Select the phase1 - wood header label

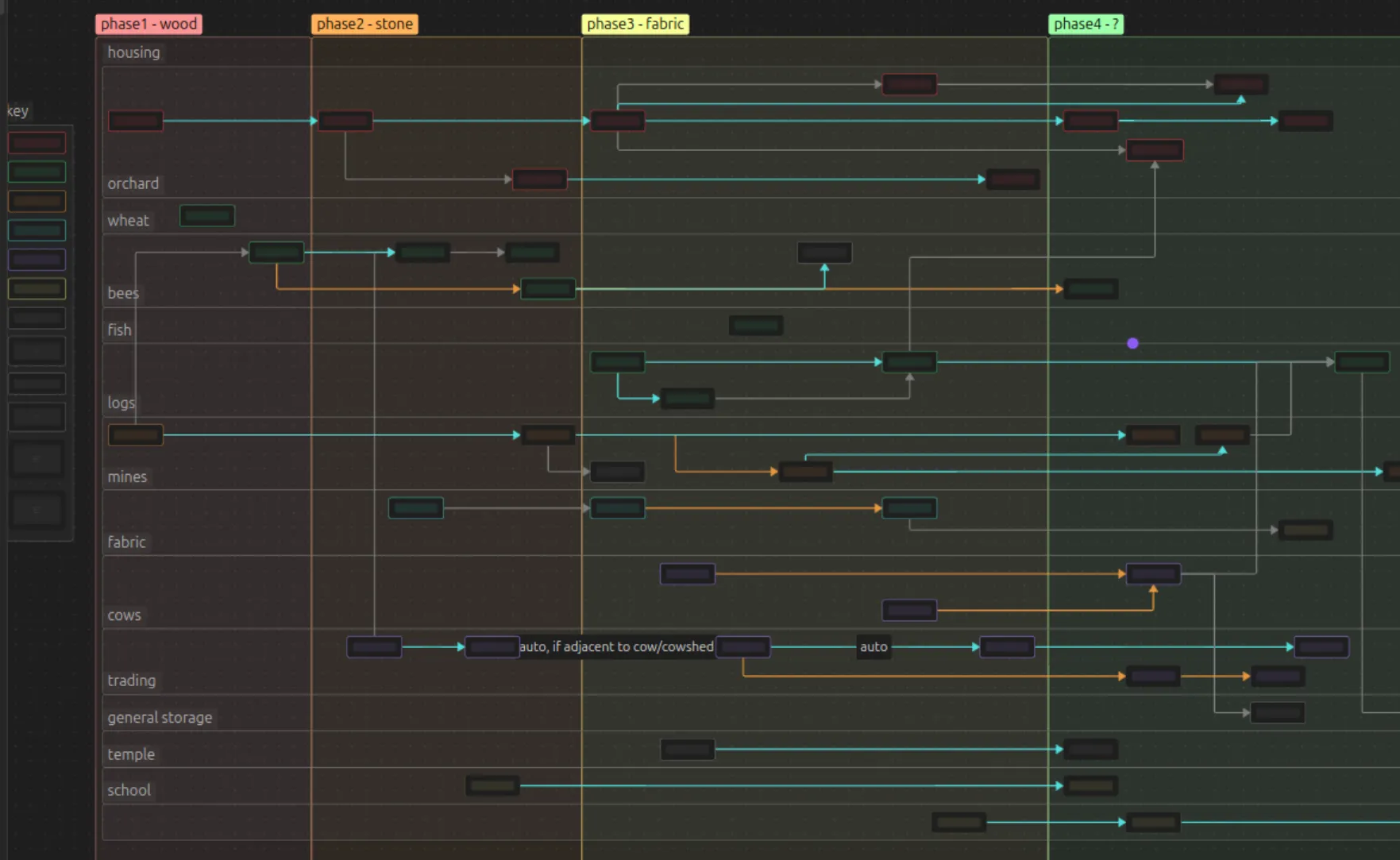(x=148, y=24)
